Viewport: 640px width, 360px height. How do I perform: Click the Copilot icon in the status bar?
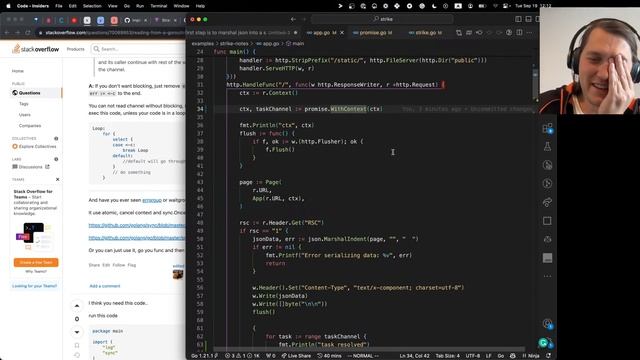(x=513, y=356)
